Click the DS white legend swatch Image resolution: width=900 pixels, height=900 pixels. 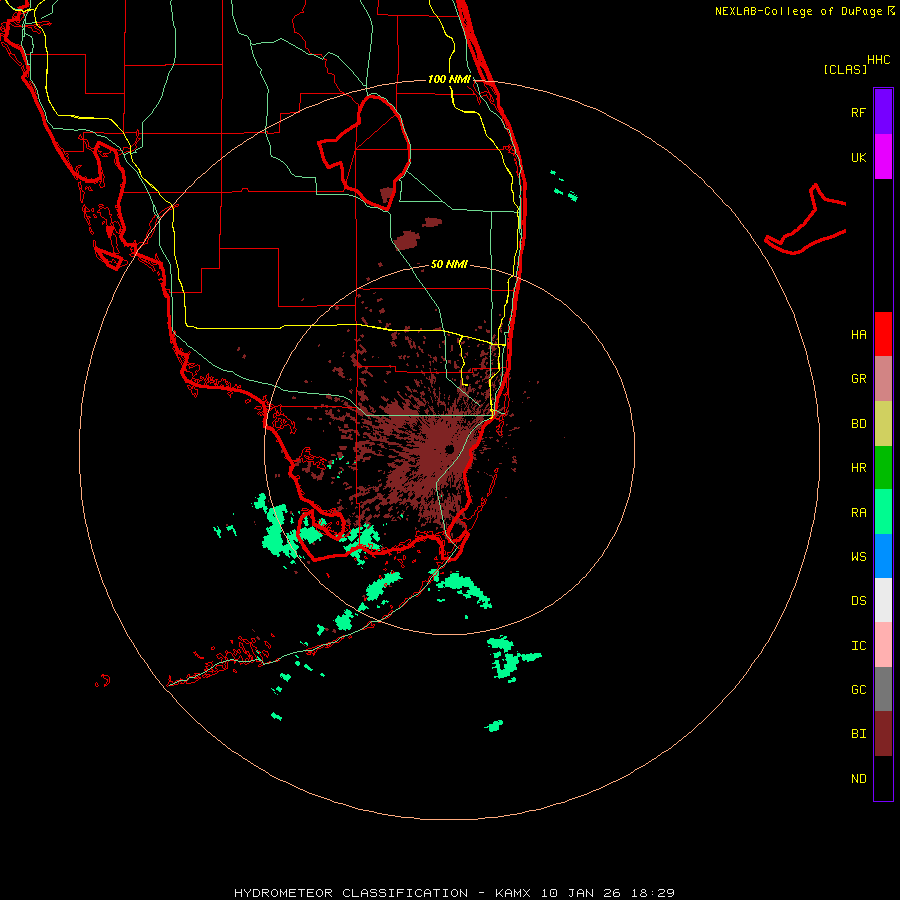[883, 600]
